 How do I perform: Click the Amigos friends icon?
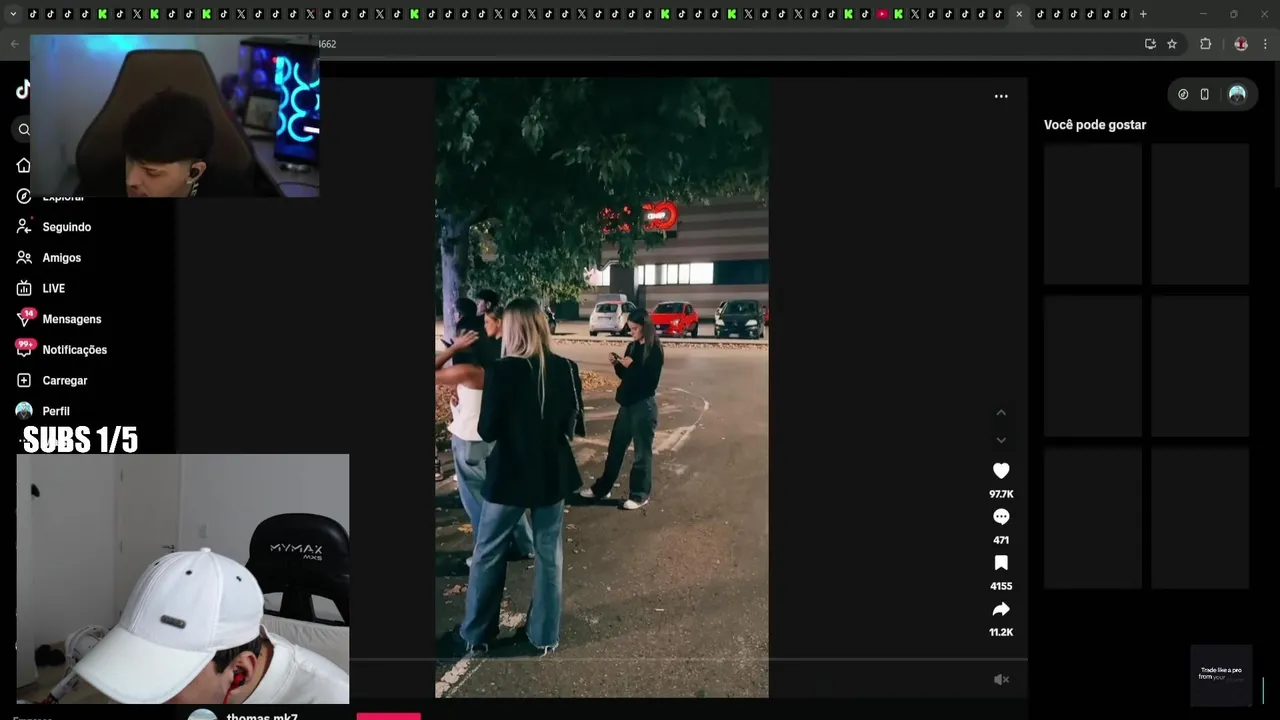point(24,258)
